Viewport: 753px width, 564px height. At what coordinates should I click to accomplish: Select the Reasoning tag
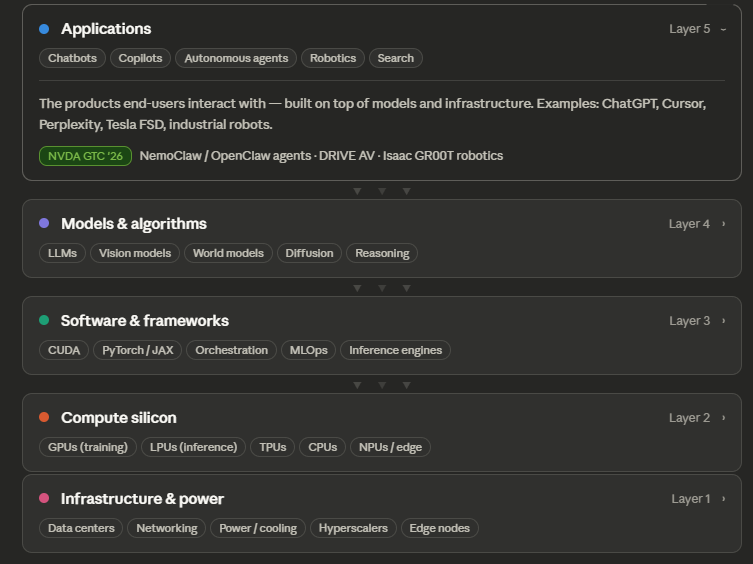(x=382, y=253)
